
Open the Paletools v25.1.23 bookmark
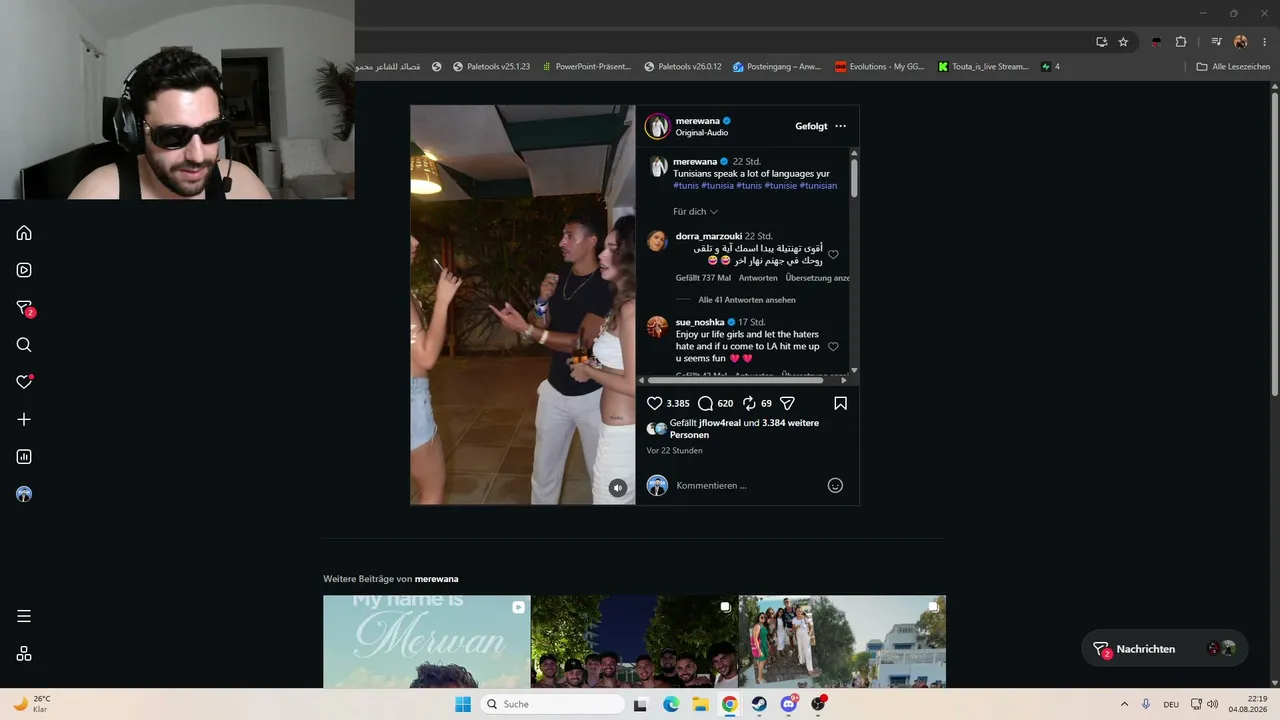[490, 67]
